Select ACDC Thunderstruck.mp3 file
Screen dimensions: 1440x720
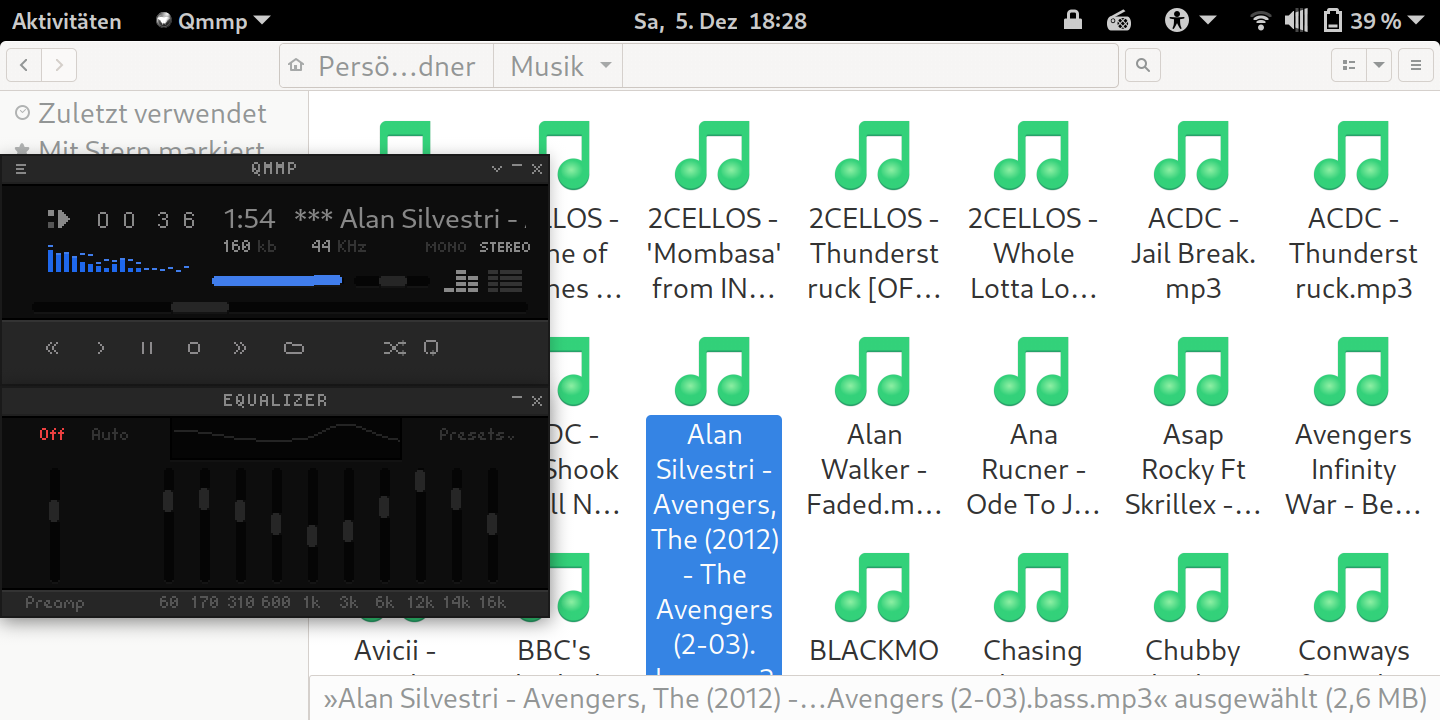tap(1352, 213)
